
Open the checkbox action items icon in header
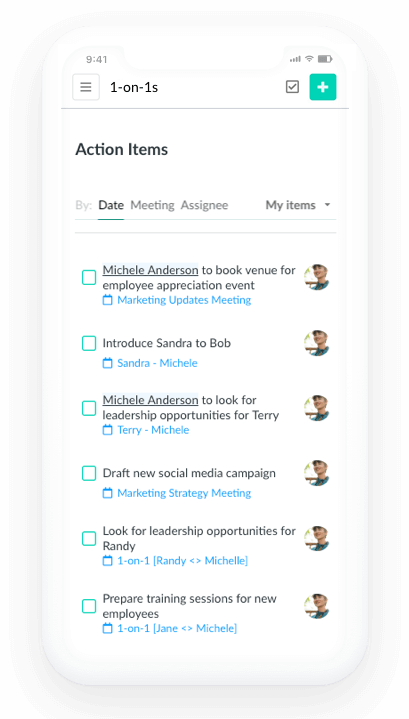coord(292,87)
